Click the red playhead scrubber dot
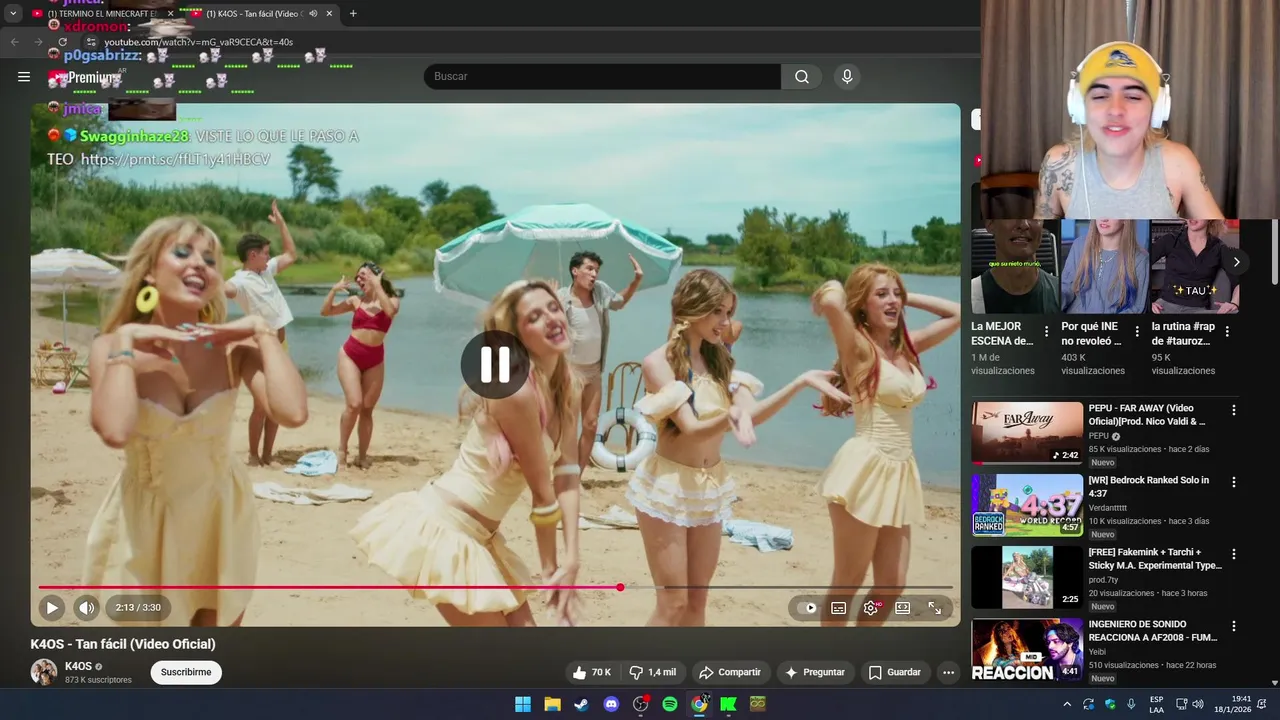 coord(620,587)
